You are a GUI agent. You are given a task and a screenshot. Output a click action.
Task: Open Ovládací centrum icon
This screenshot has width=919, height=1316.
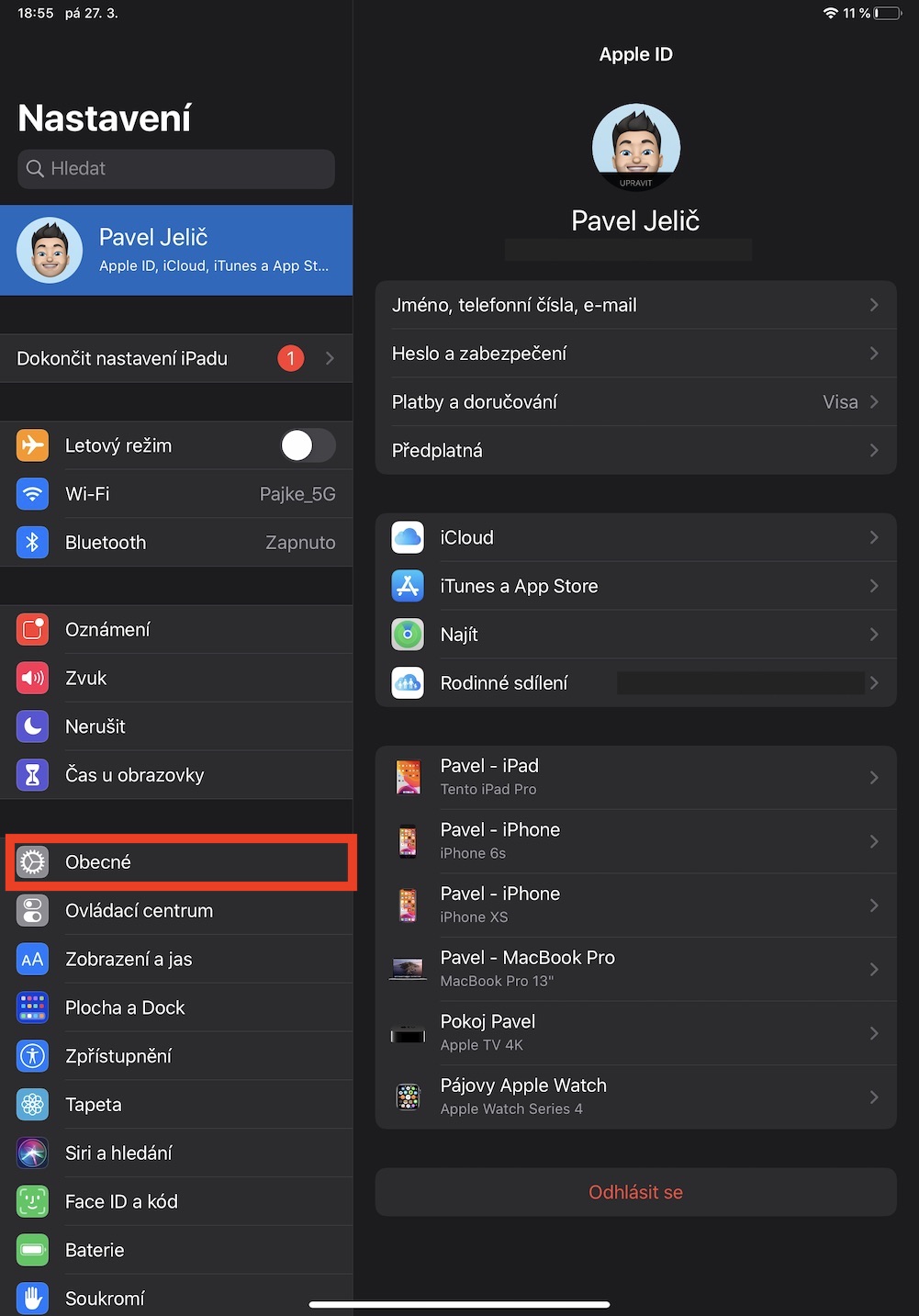point(32,911)
